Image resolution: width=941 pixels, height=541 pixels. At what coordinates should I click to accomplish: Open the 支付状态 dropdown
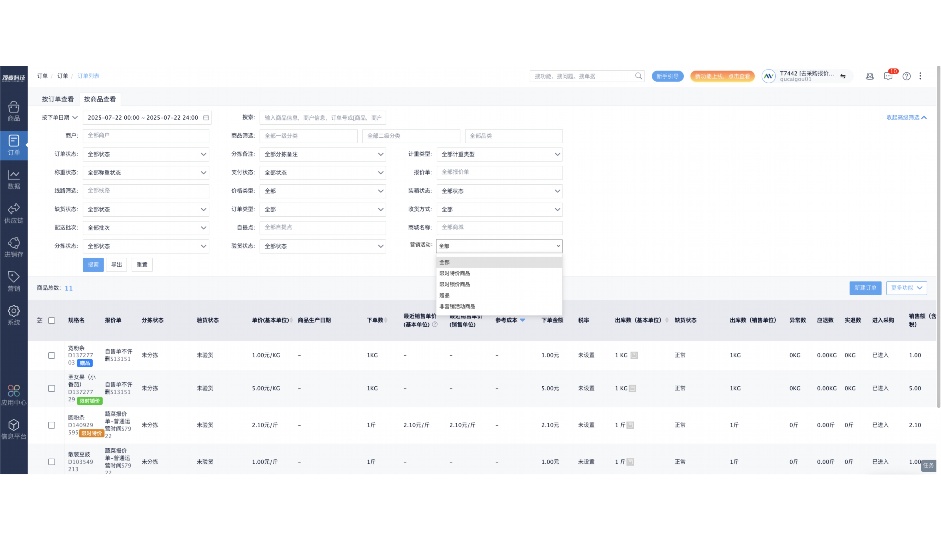click(x=322, y=172)
